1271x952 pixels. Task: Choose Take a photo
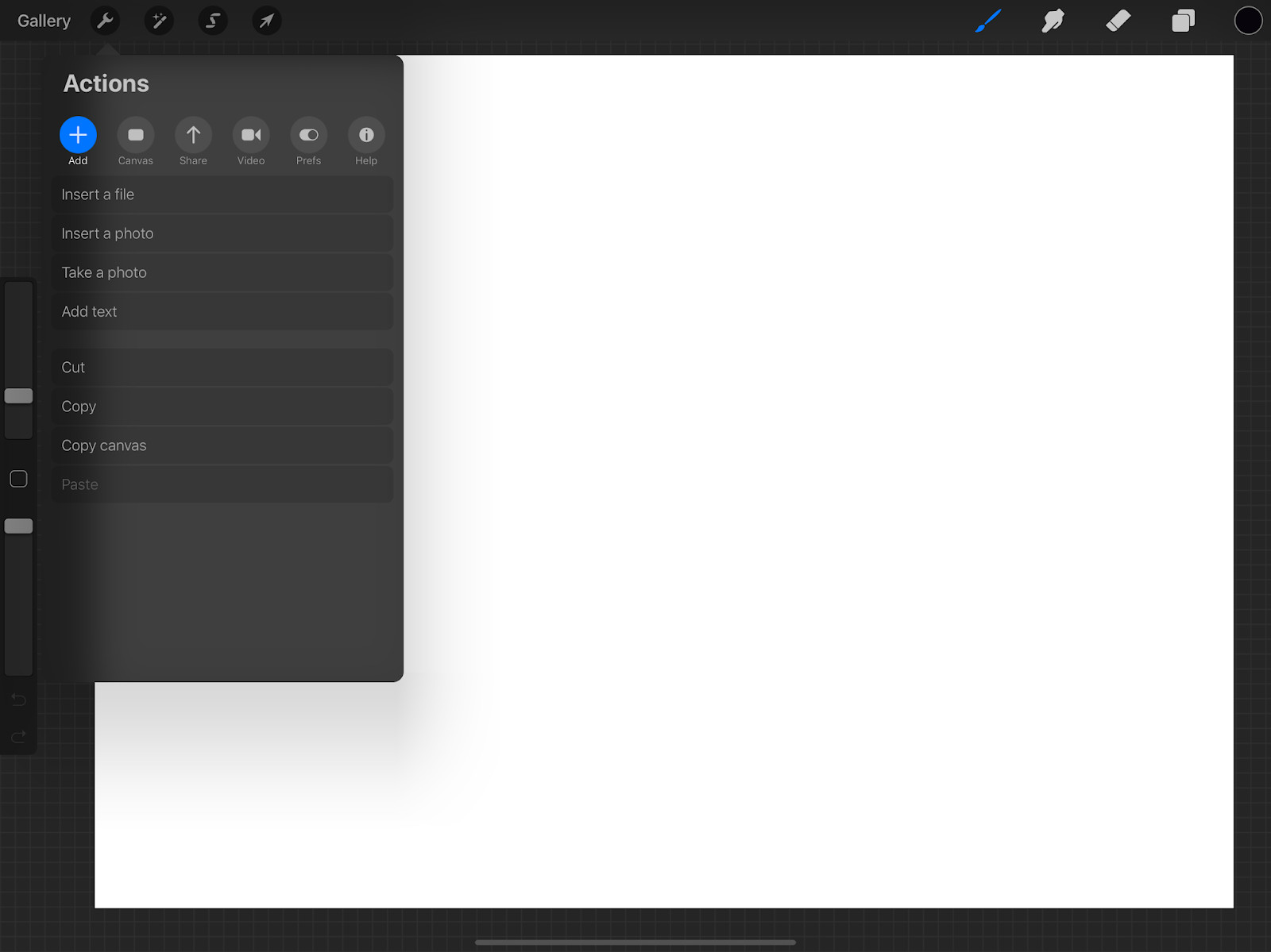coord(222,272)
